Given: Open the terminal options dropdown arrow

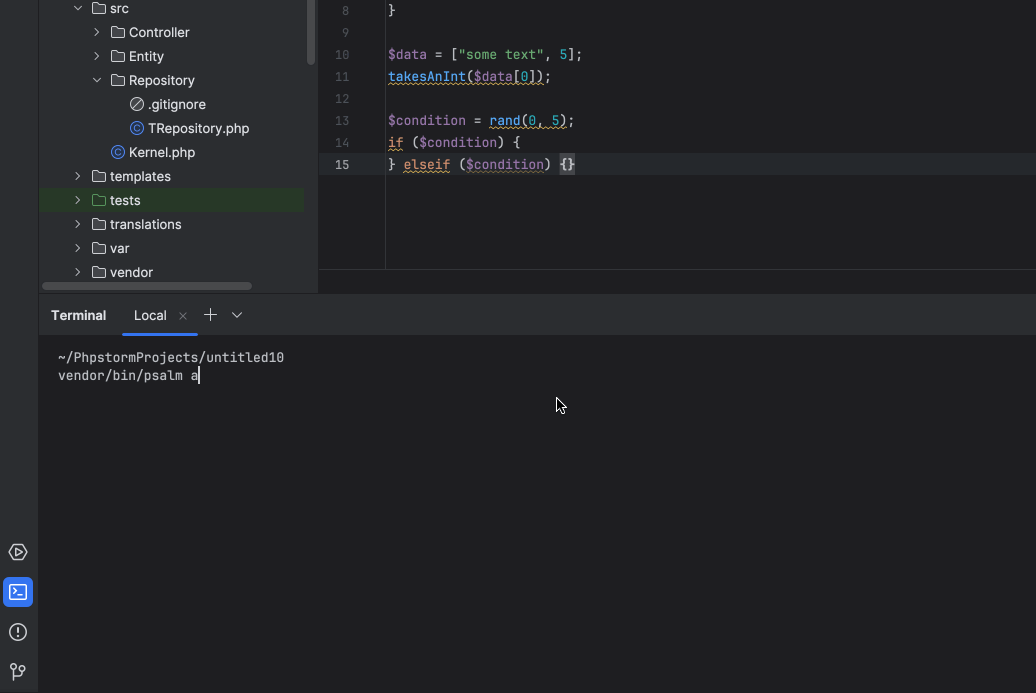Looking at the screenshot, I should click(237, 315).
